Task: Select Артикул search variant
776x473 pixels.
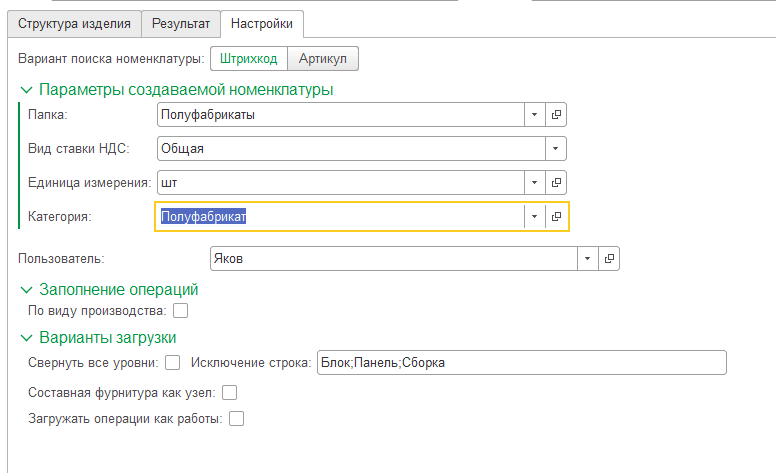Action: (322, 58)
